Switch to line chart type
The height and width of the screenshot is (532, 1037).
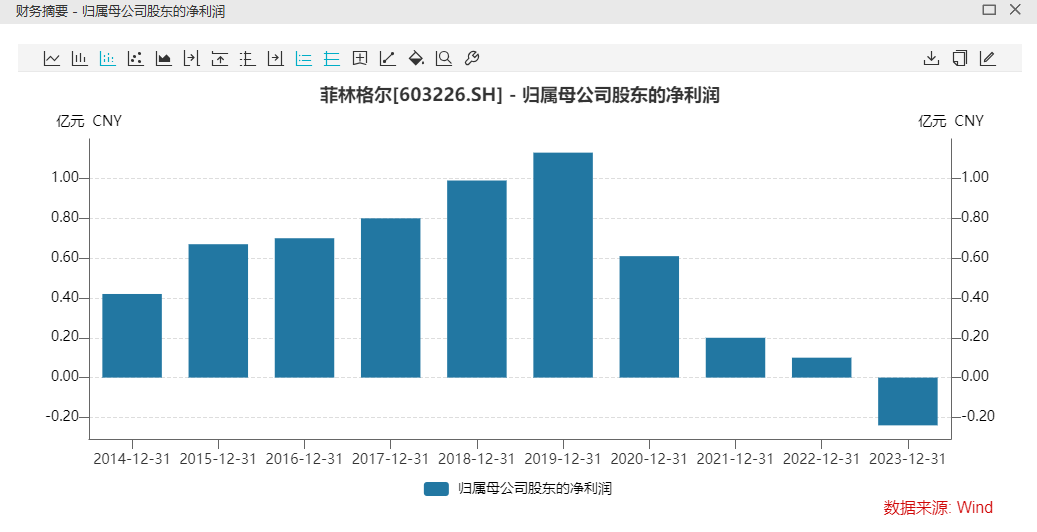point(52,58)
